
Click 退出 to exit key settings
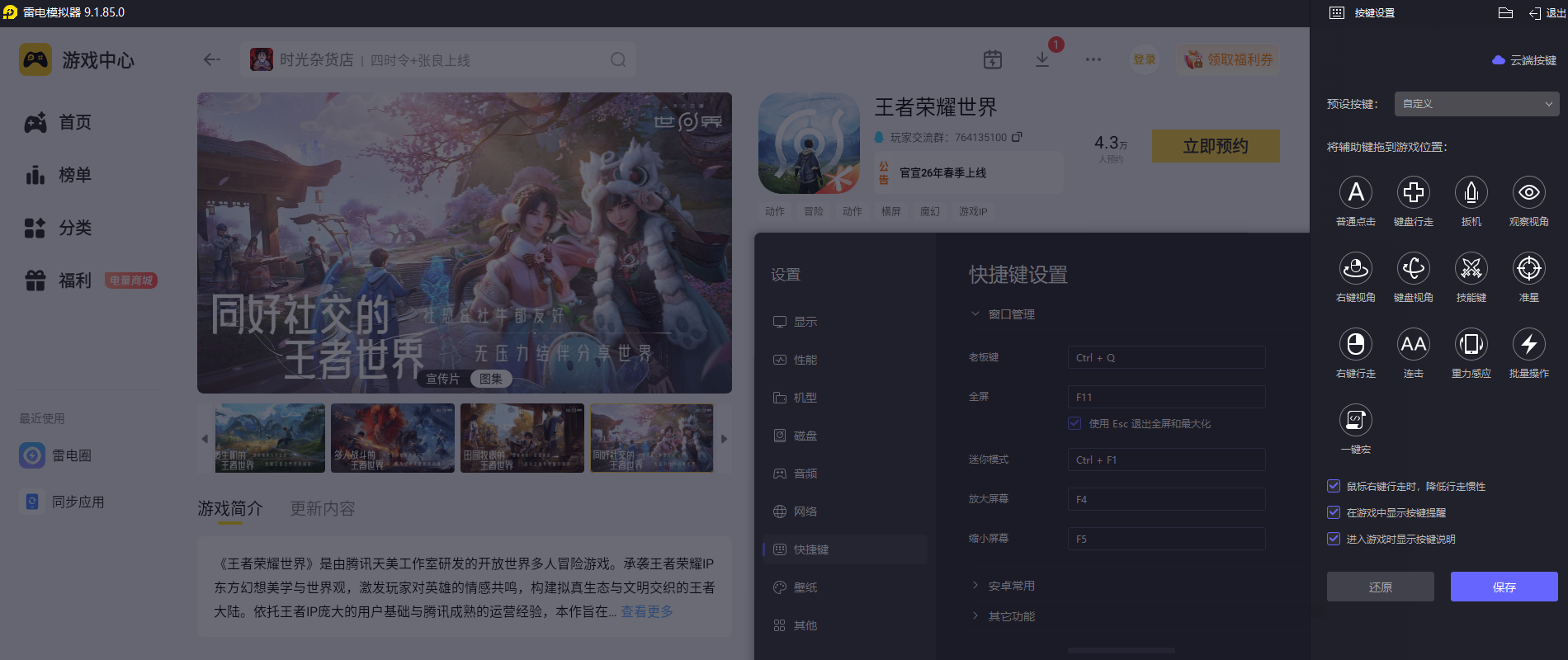point(1547,13)
